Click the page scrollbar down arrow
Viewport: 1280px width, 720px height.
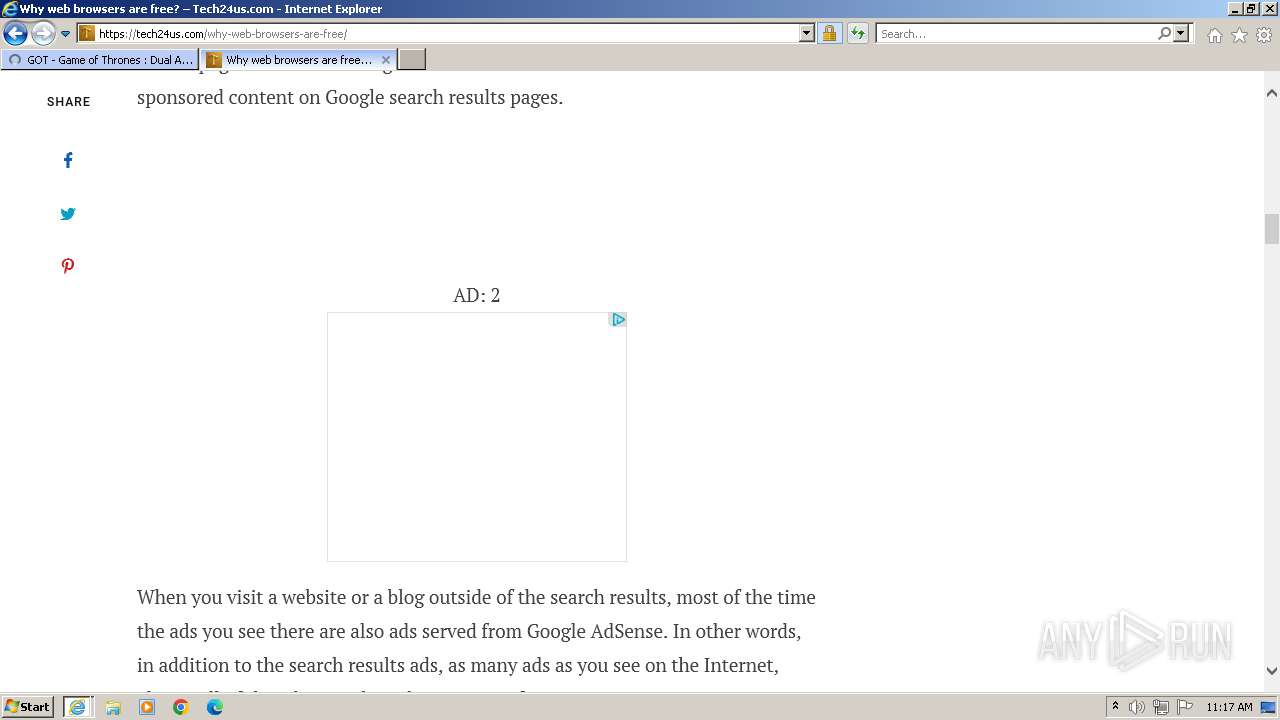click(x=1272, y=671)
